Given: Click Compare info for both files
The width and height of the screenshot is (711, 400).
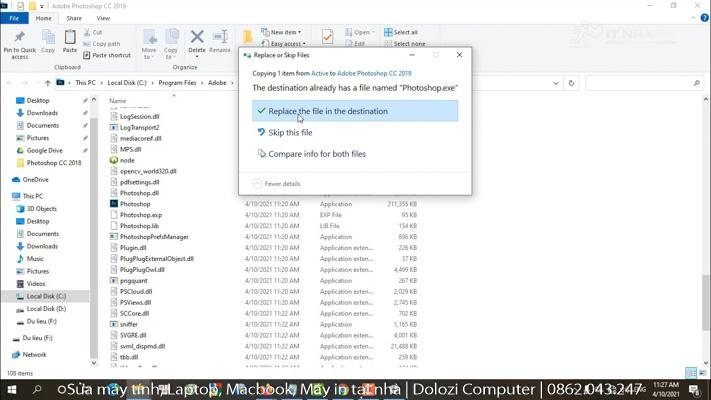Looking at the screenshot, I should [x=316, y=154].
